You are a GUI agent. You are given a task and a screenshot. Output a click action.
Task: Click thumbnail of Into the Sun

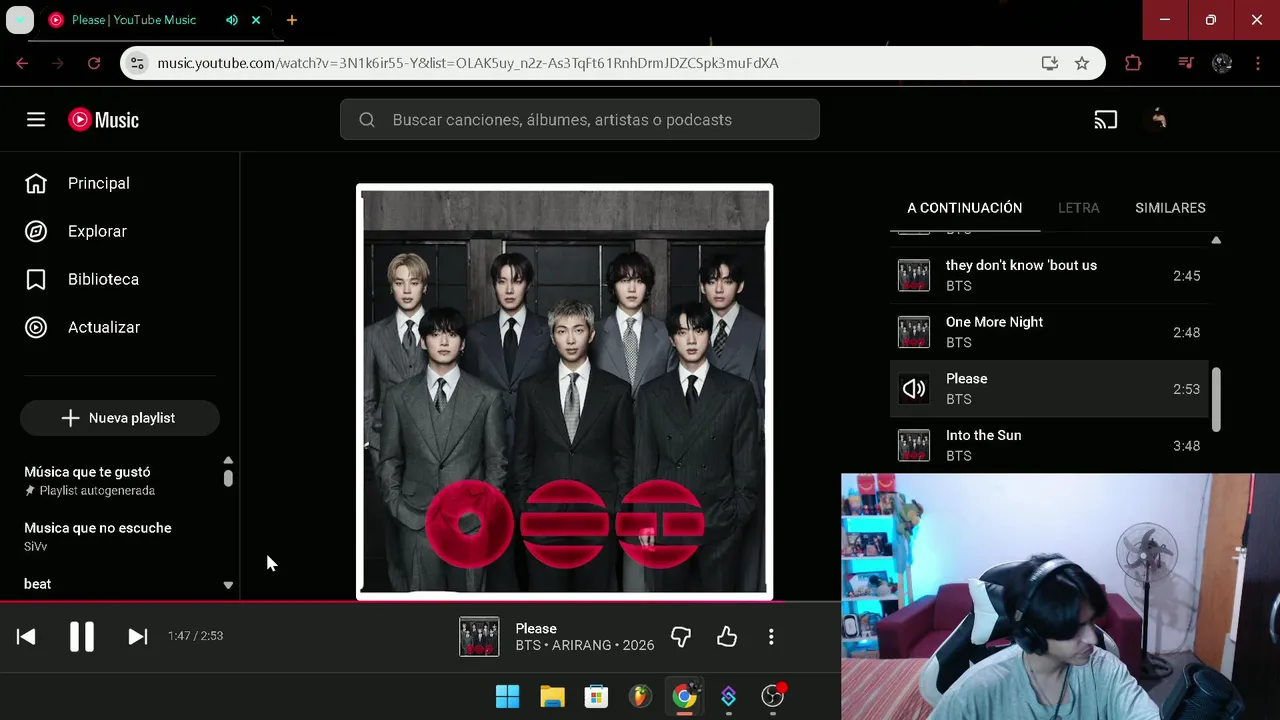tap(914, 446)
